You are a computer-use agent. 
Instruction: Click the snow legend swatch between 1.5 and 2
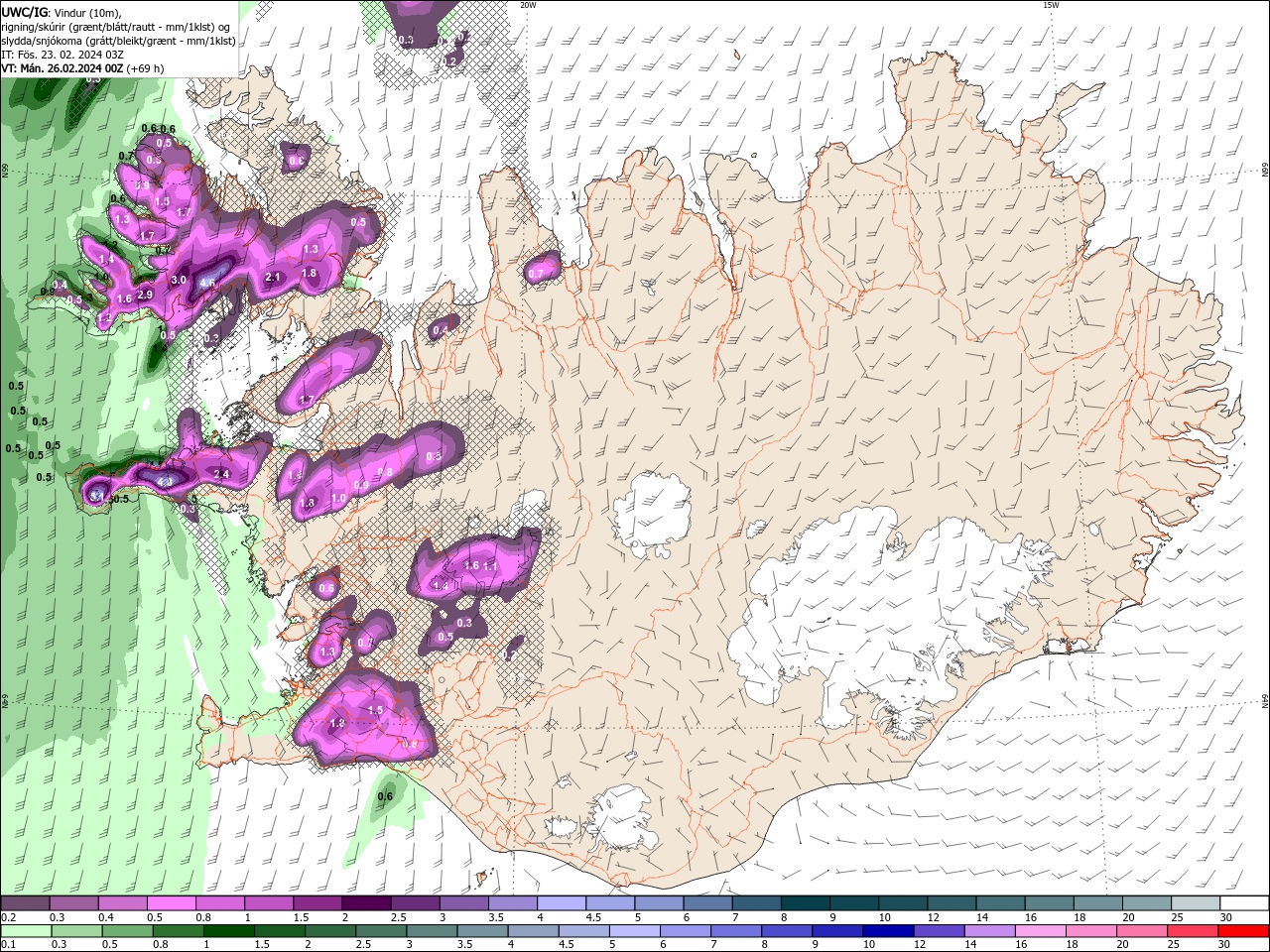tap(317, 903)
